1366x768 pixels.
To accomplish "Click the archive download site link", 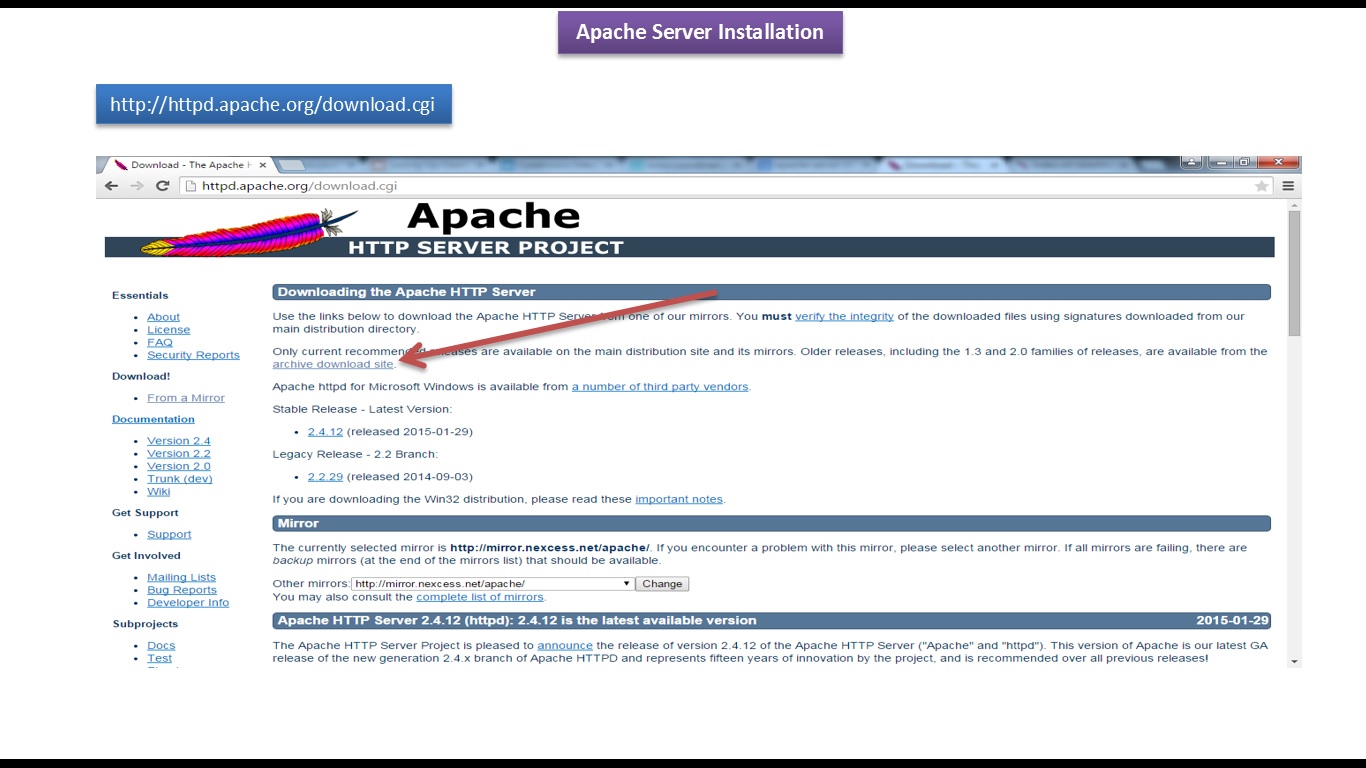I will pyautogui.click(x=333, y=364).
